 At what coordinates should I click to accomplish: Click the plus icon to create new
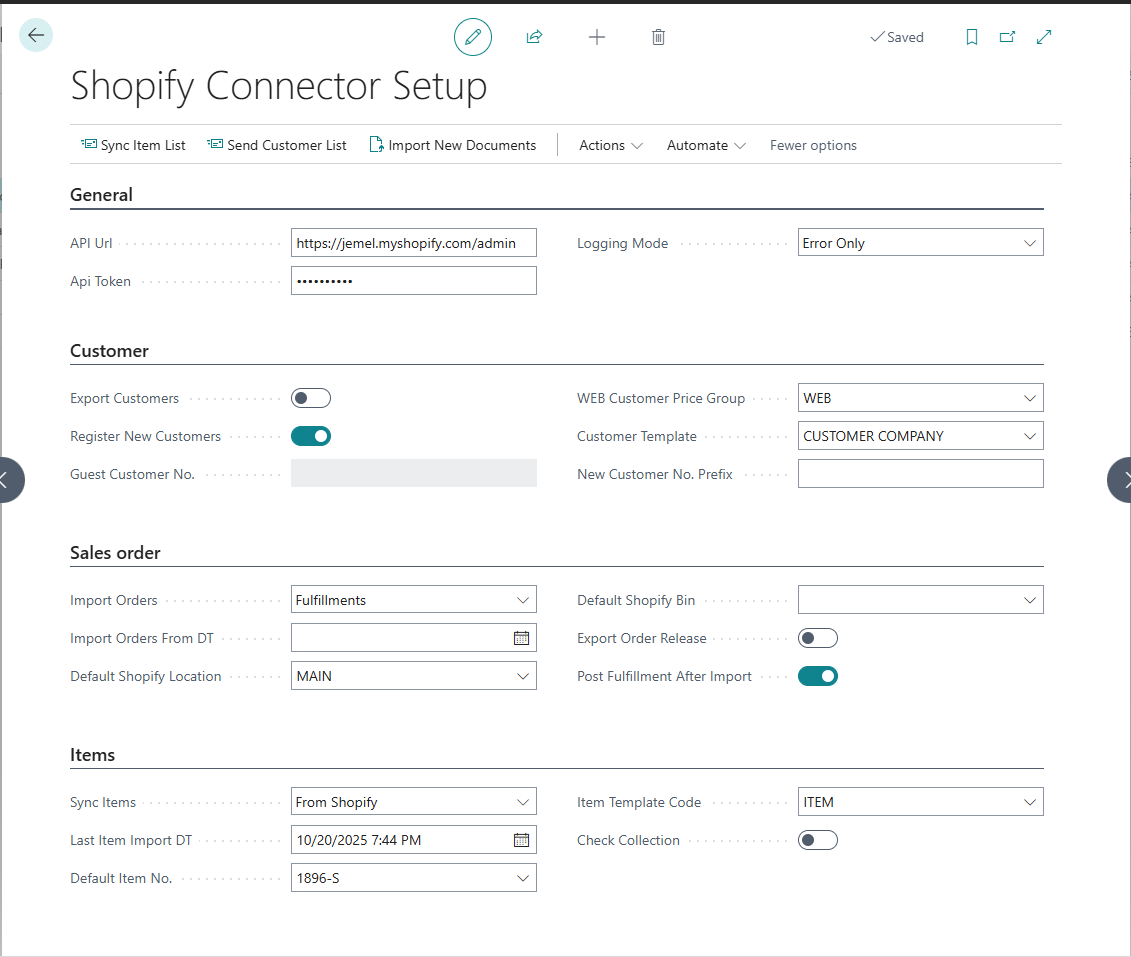point(597,37)
